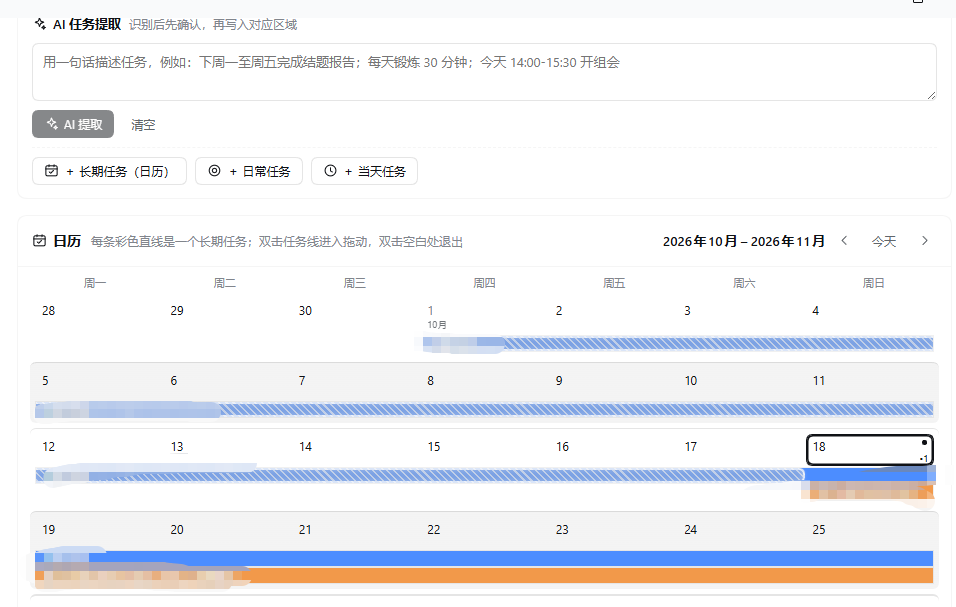Select calendar day 4

tap(816, 311)
